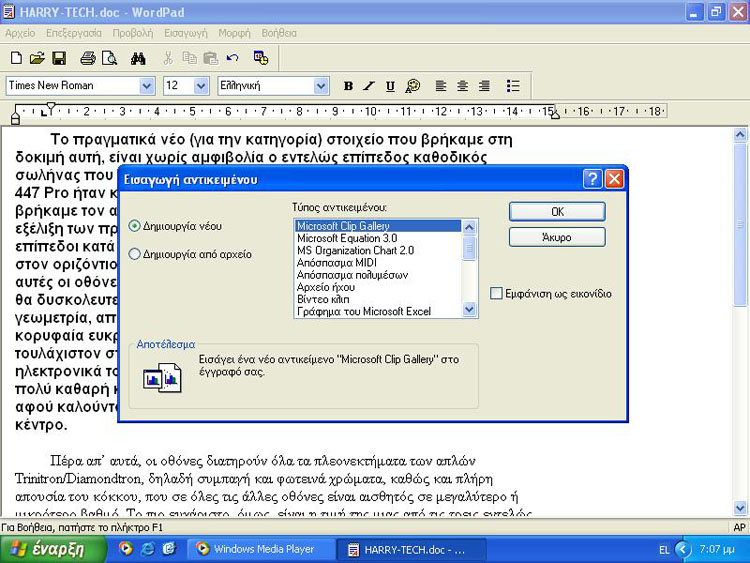Open the 'Βοήθεια' menu
The height and width of the screenshot is (563, 750).
[279, 33]
